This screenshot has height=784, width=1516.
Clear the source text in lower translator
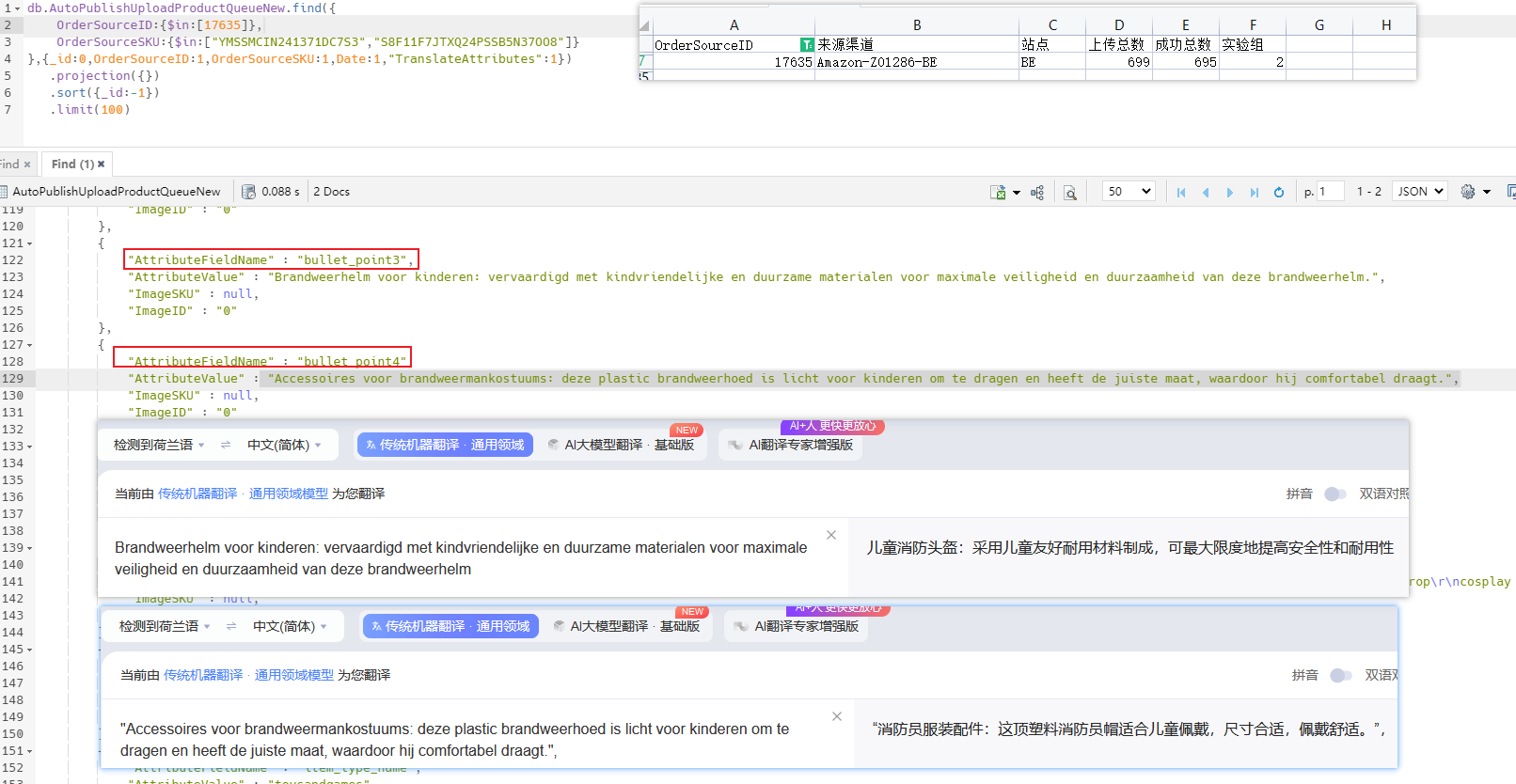click(837, 716)
